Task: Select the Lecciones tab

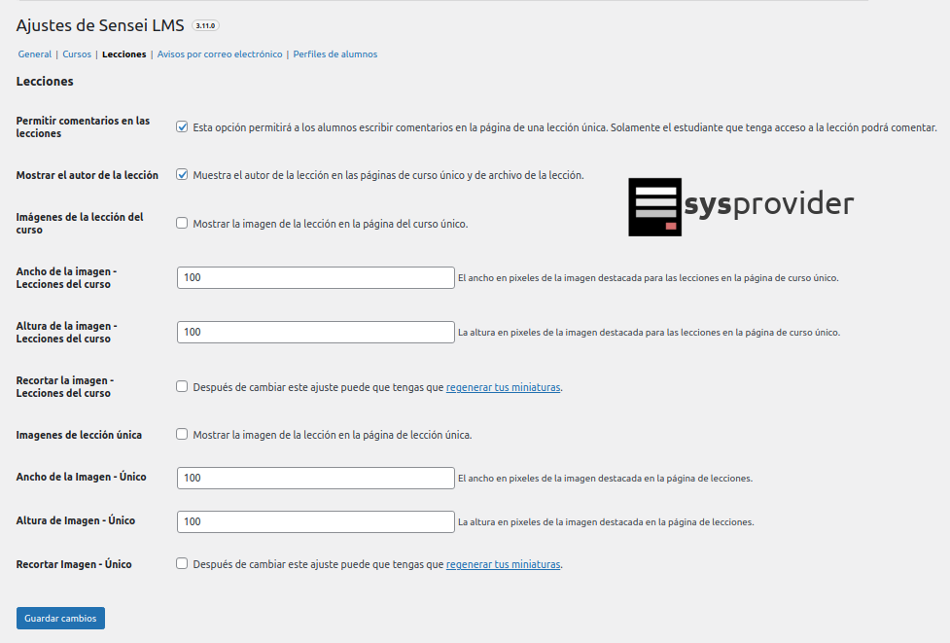Action: [x=124, y=54]
